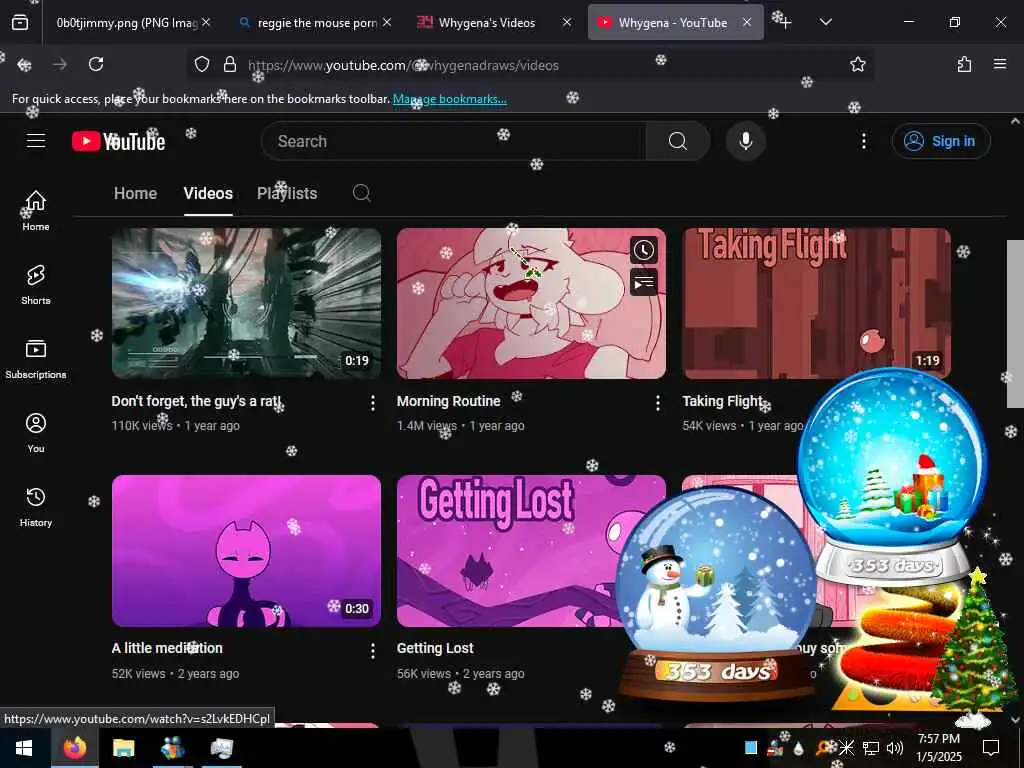Open History in YouTube sidebar
1024x768 pixels.
pyautogui.click(x=36, y=507)
